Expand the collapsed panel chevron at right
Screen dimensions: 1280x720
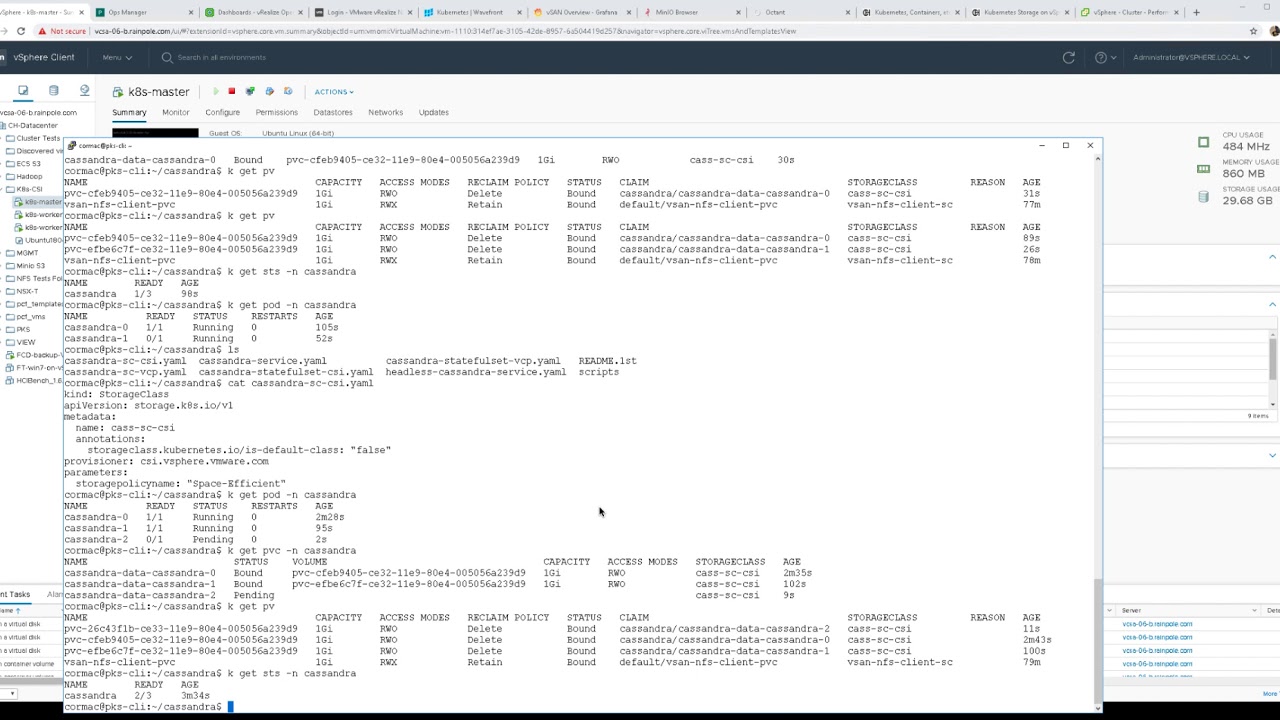pos(1272,455)
